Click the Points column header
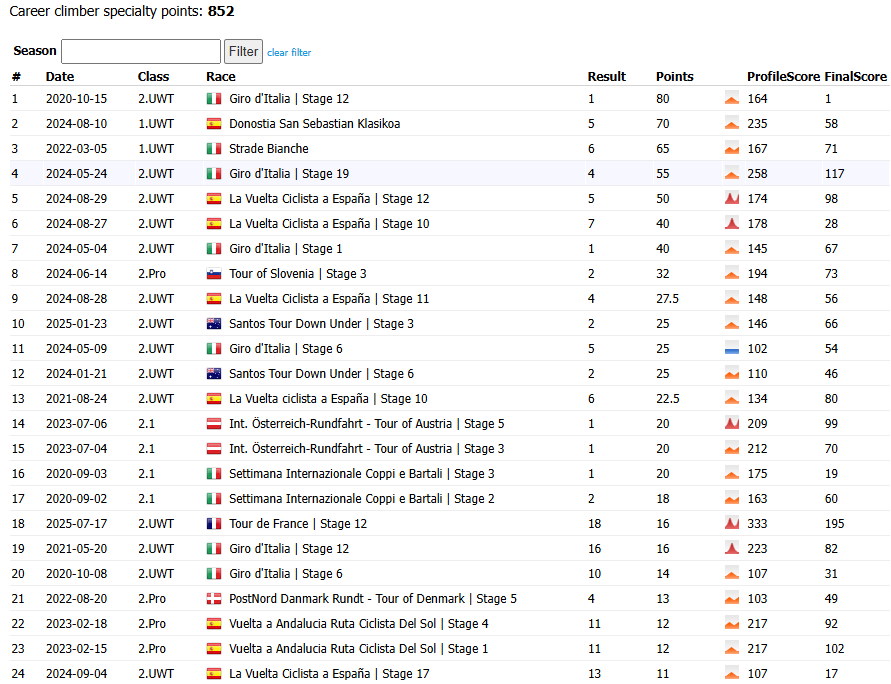The image size is (891, 684). pyautogui.click(x=675, y=77)
